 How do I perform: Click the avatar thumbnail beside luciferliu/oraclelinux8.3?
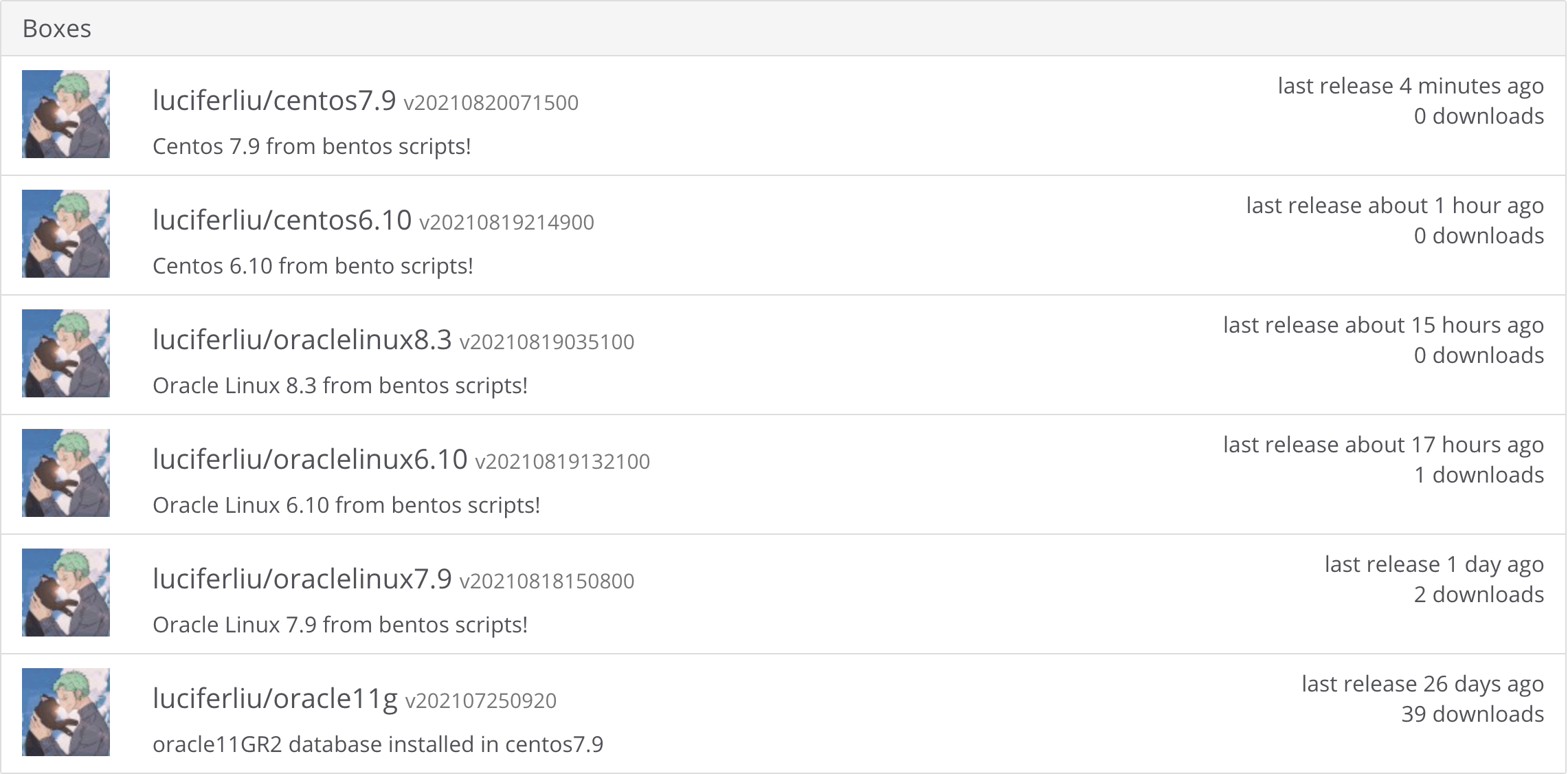pyautogui.click(x=66, y=353)
